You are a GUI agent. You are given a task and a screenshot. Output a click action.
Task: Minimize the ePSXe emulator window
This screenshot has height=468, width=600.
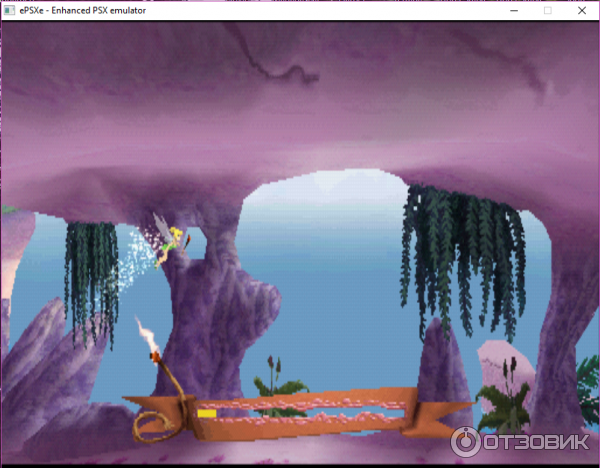513,9
